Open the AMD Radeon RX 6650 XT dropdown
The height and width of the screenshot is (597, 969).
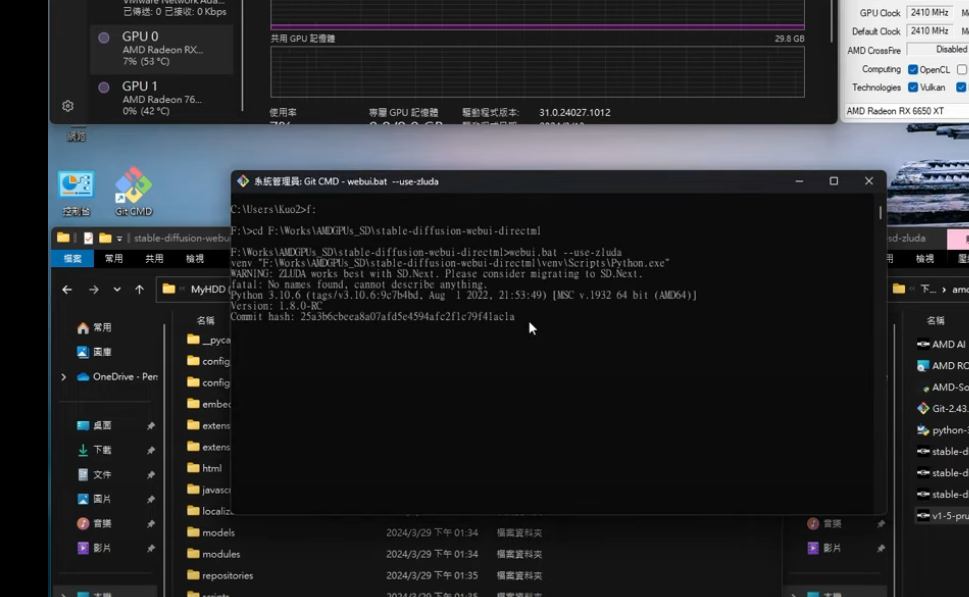click(907, 111)
